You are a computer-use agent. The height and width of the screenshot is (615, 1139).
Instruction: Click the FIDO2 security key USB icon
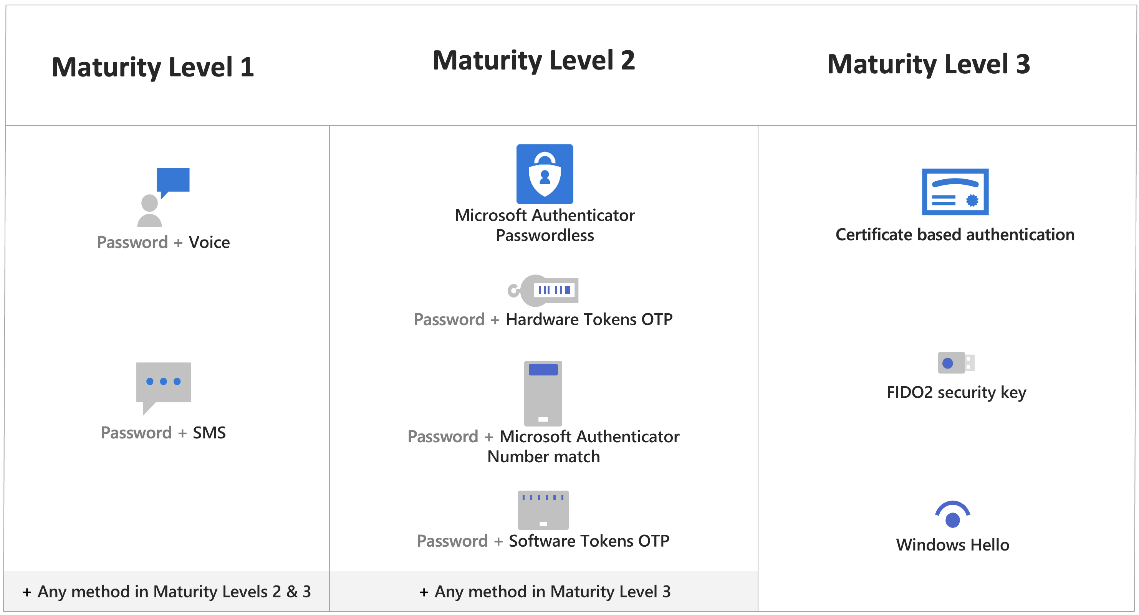coord(956,363)
